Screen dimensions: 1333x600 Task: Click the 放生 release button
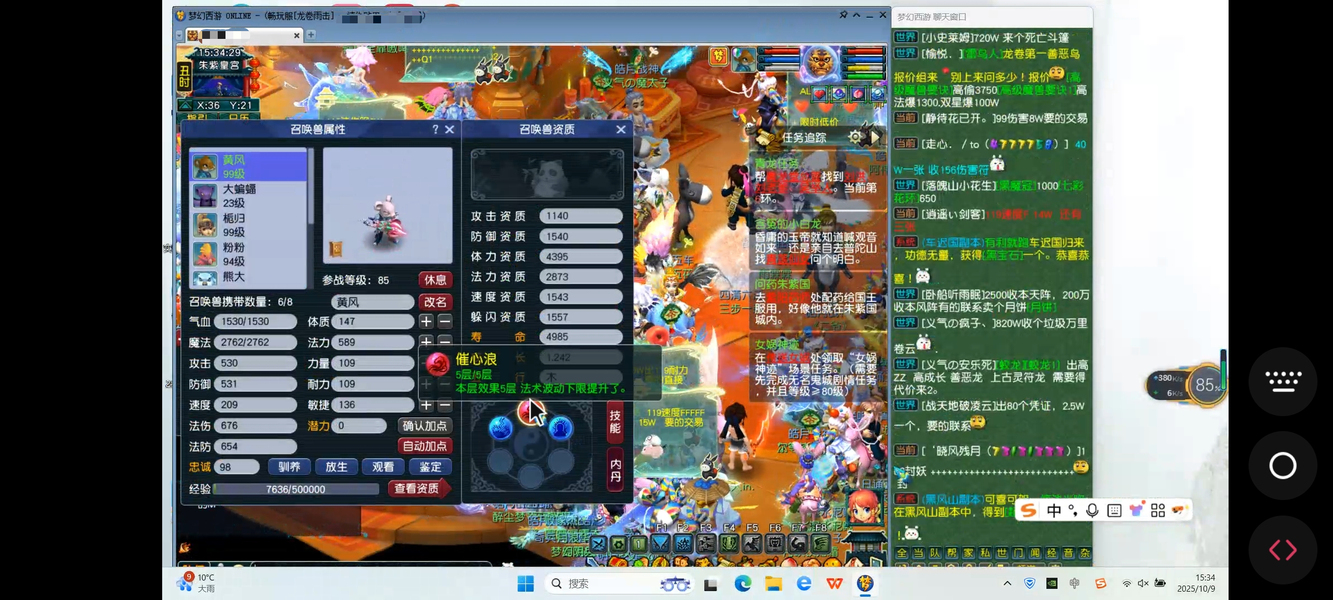(x=336, y=467)
